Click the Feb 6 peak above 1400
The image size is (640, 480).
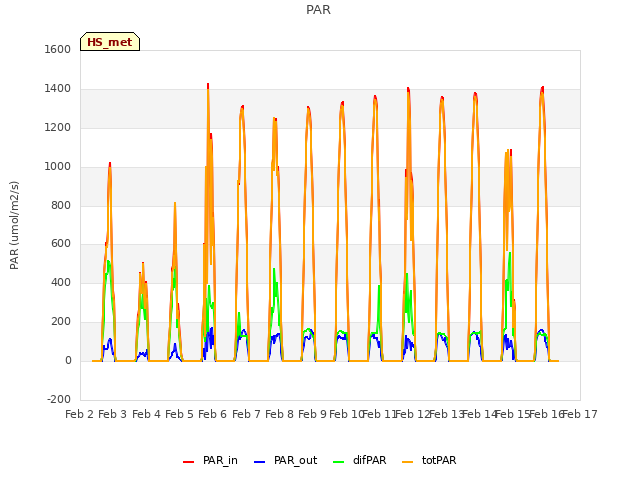click(208, 85)
